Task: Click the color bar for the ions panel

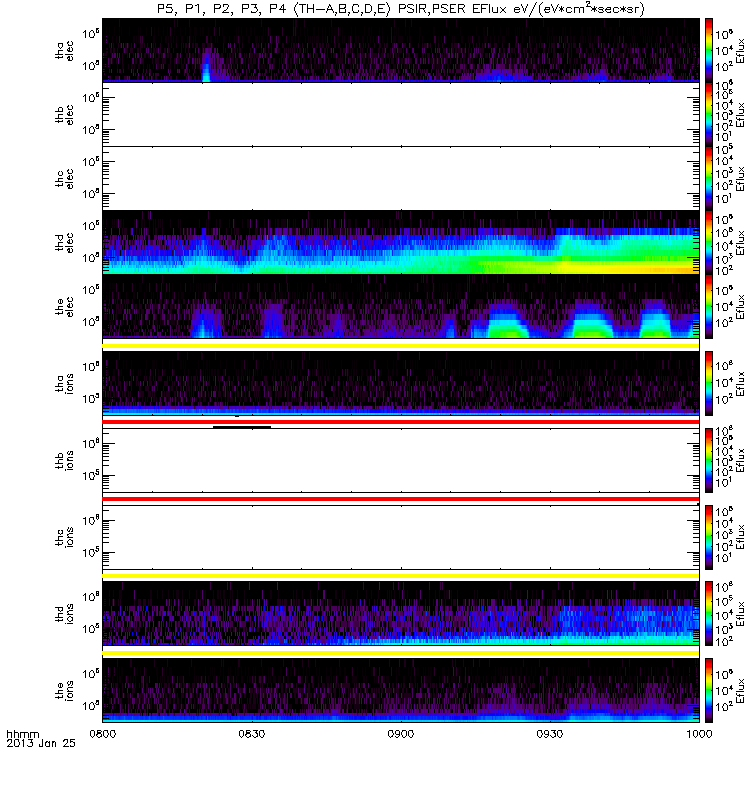Action: pyautogui.click(x=709, y=691)
